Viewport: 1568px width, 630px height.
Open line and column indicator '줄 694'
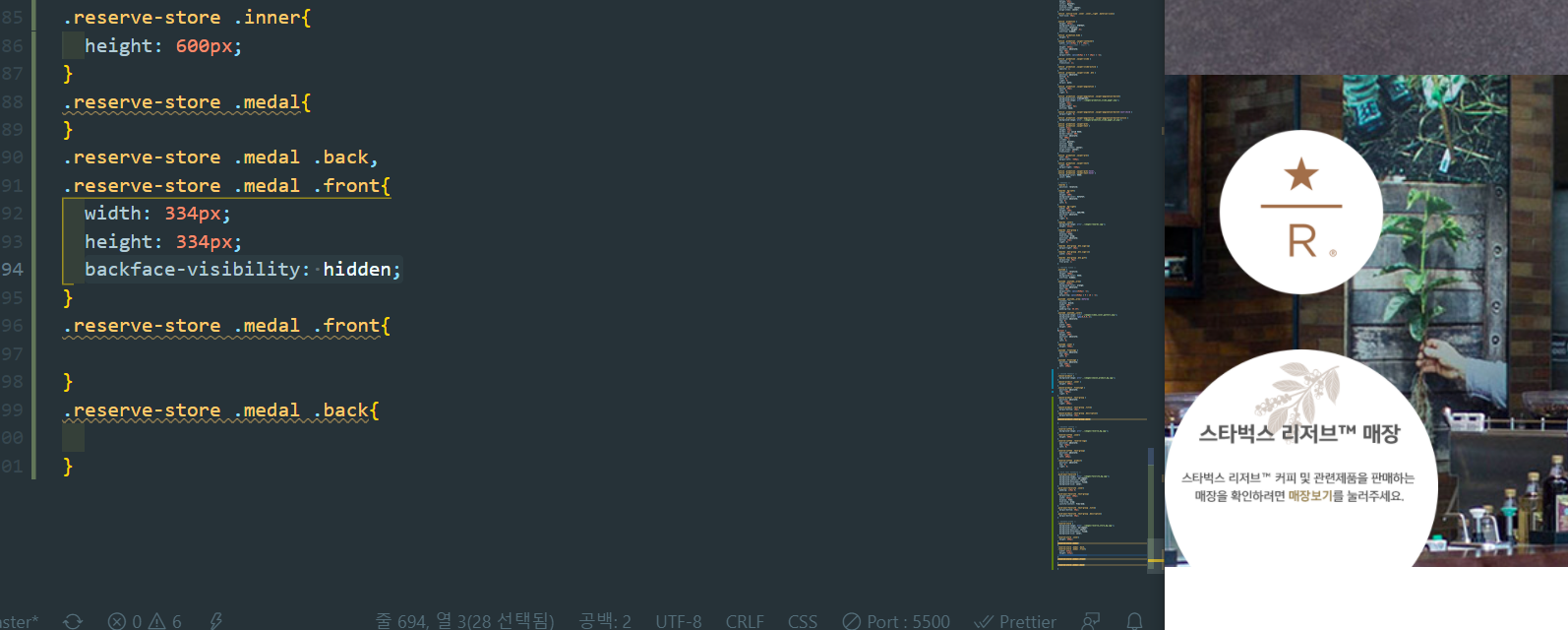click(x=464, y=621)
